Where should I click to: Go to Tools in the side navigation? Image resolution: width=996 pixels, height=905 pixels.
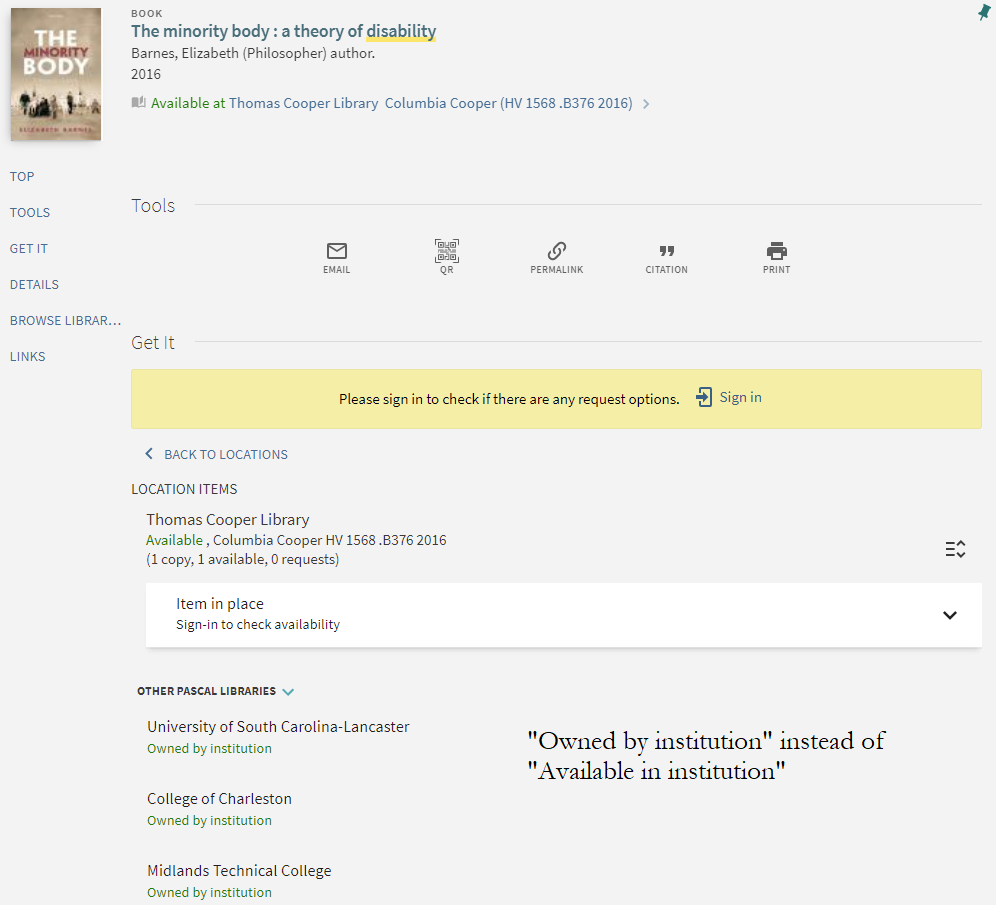[30, 213]
